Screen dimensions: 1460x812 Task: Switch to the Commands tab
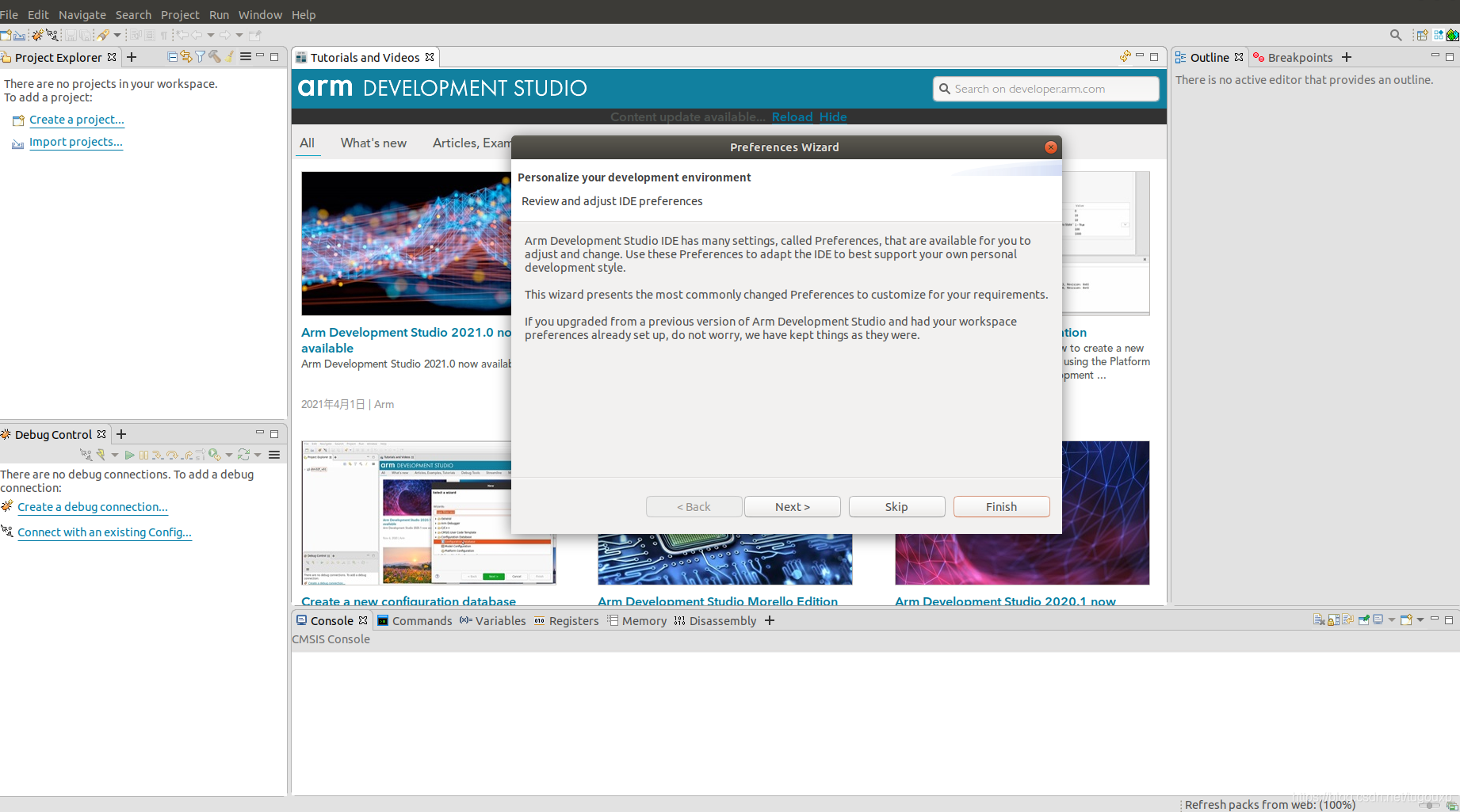coord(415,620)
